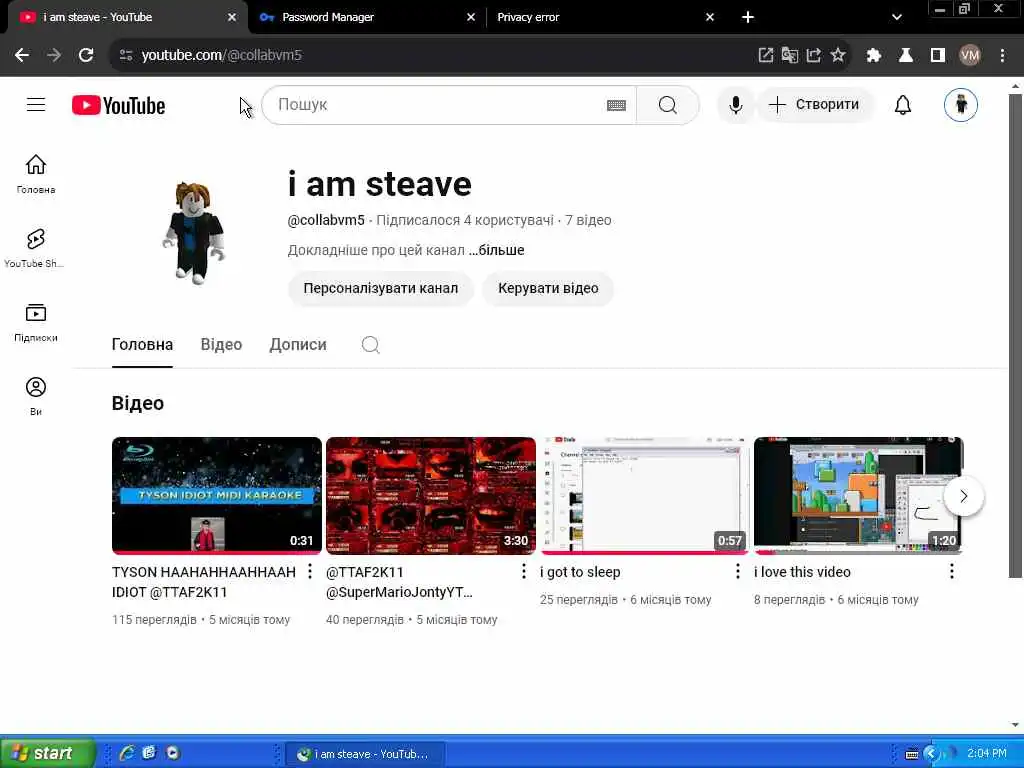Open the Ви section in the sidebar

click(36, 396)
